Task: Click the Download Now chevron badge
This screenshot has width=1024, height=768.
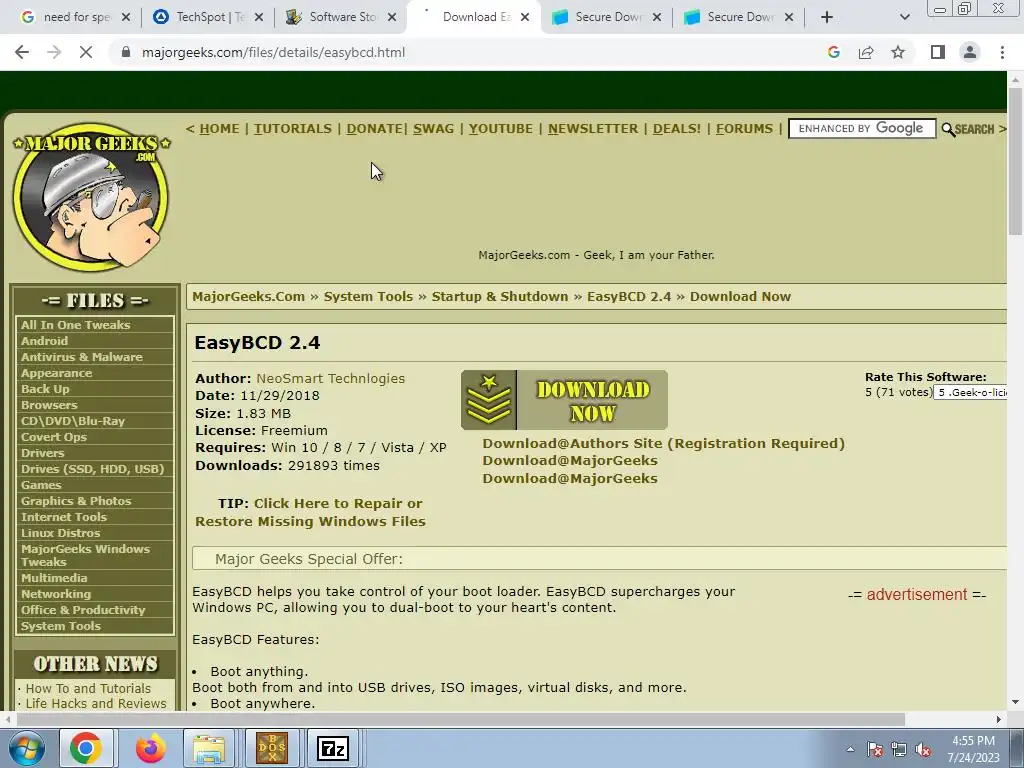Action: point(488,400)
